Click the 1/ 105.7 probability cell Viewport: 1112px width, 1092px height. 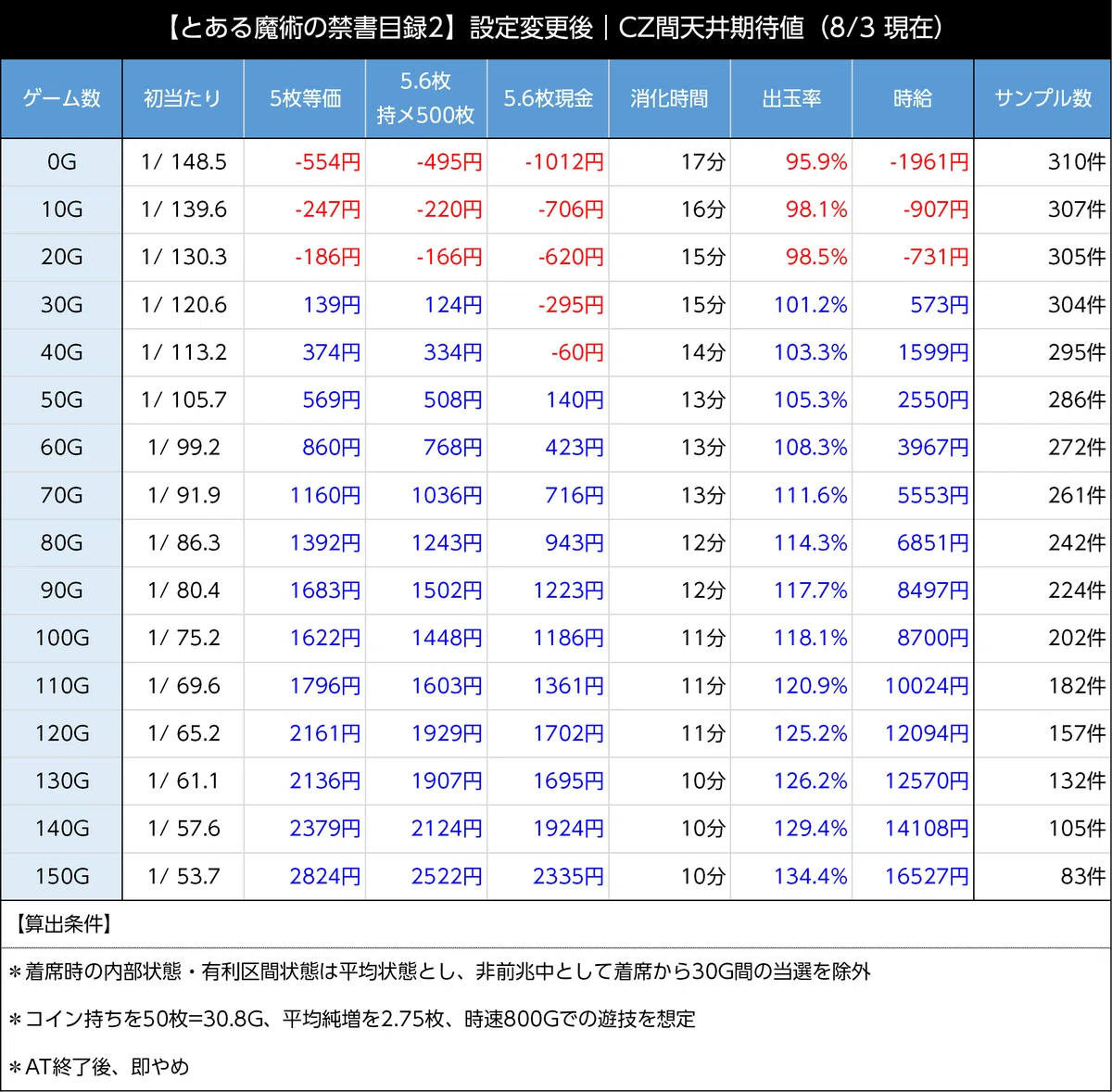click(x=183, y=400)
